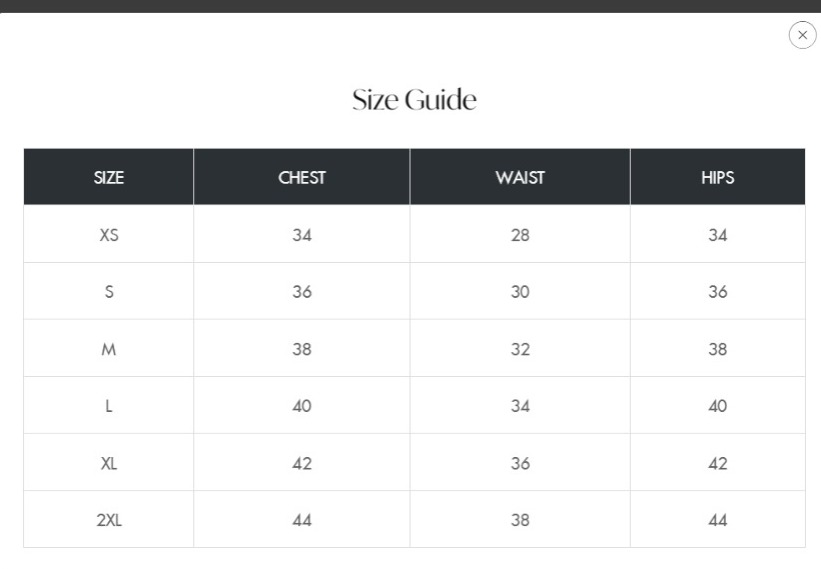Close the Size Guide popup
The height and width of the screenshot is (569, 821).
point(802,35)
